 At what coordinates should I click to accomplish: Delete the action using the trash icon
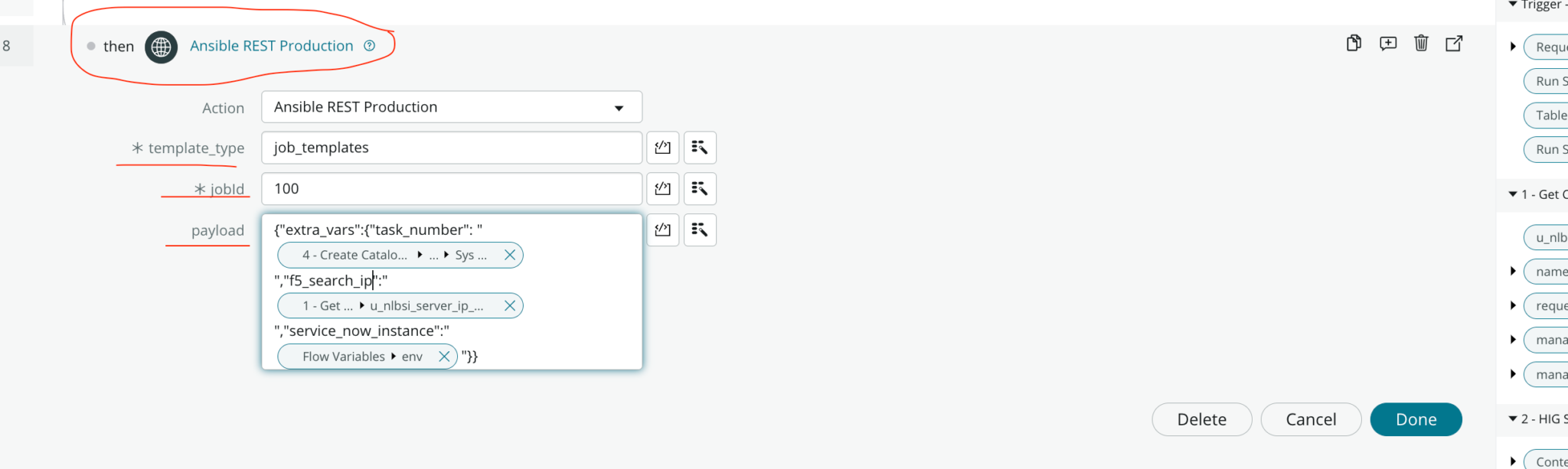point(1421,44)
